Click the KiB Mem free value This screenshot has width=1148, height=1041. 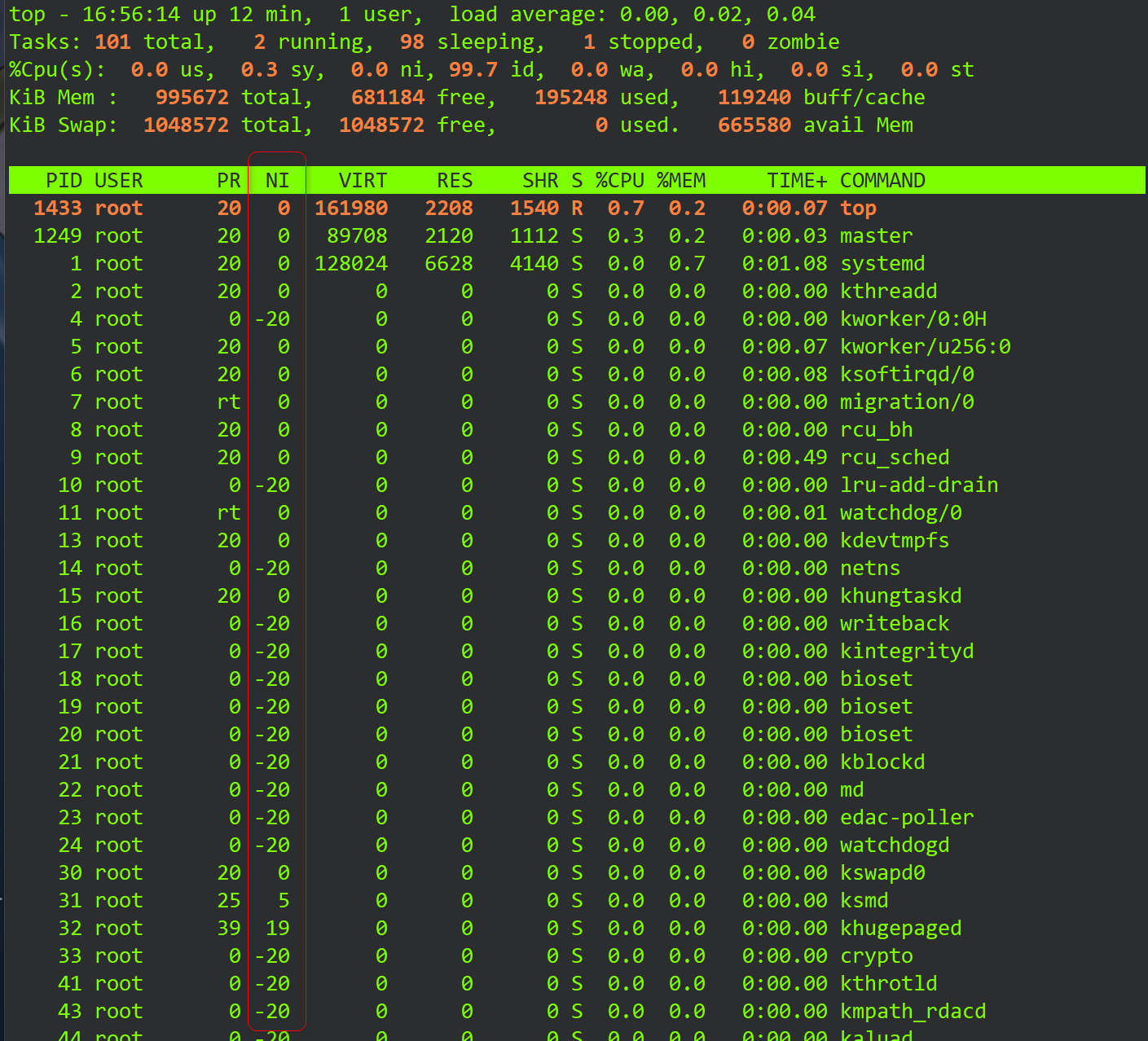[x=389, y=97]
